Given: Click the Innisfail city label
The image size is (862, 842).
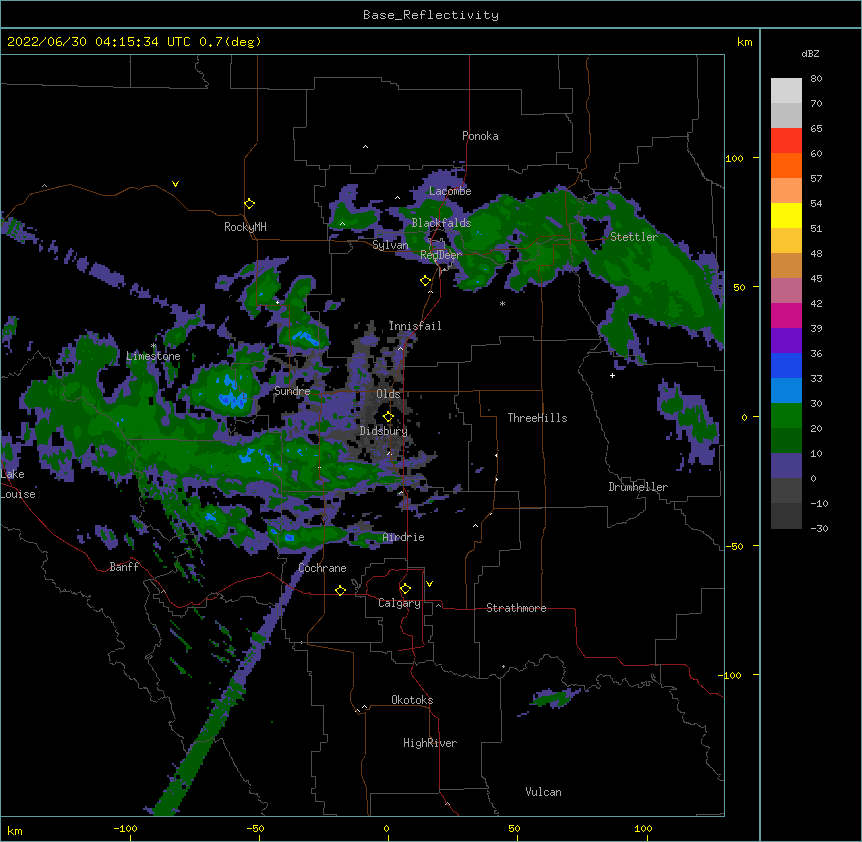Looking at the screenshot, I should pos(415,326).
